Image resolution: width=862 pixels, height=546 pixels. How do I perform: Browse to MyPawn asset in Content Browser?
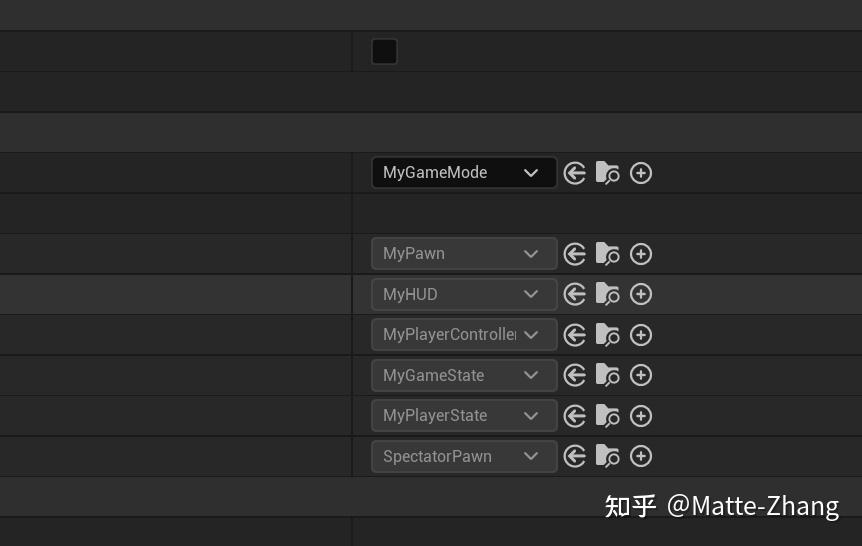click(607, 254)
